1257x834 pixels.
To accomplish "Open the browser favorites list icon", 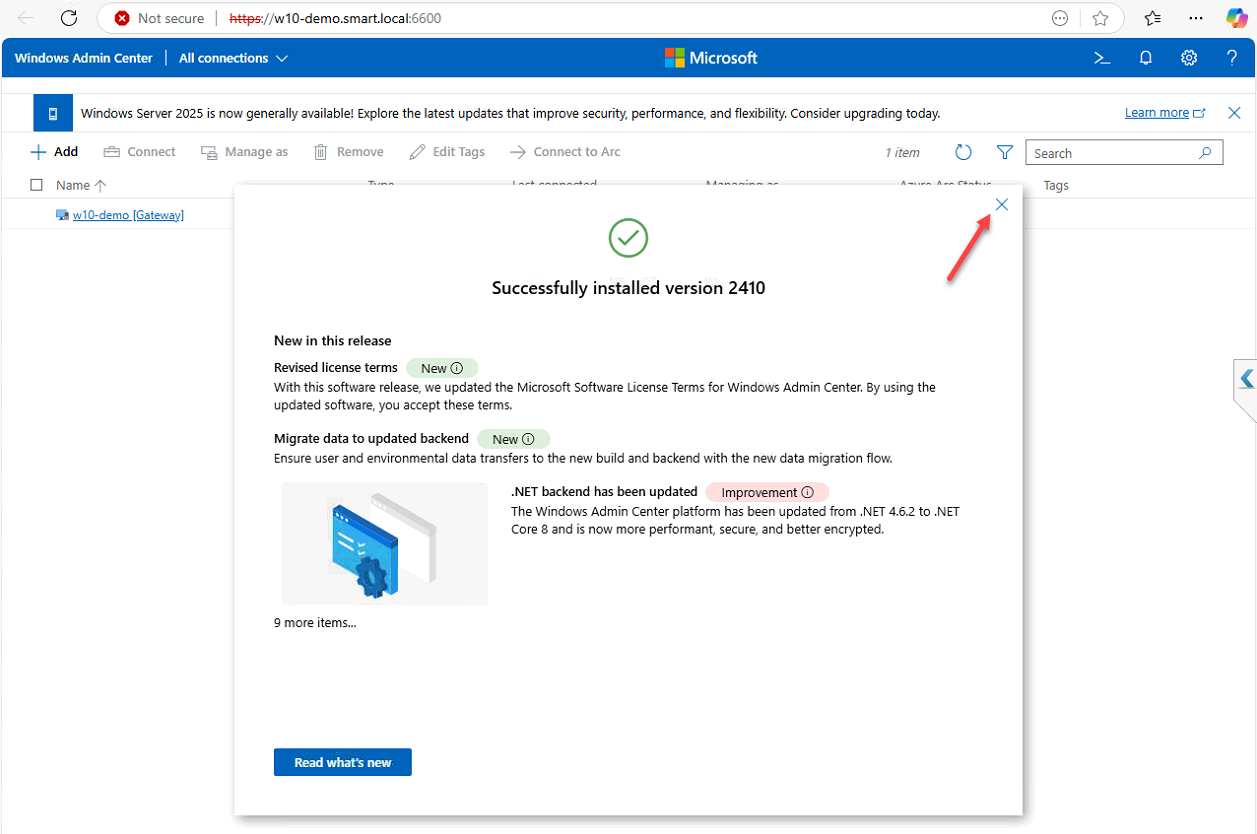I will (x=1153, y=18).
